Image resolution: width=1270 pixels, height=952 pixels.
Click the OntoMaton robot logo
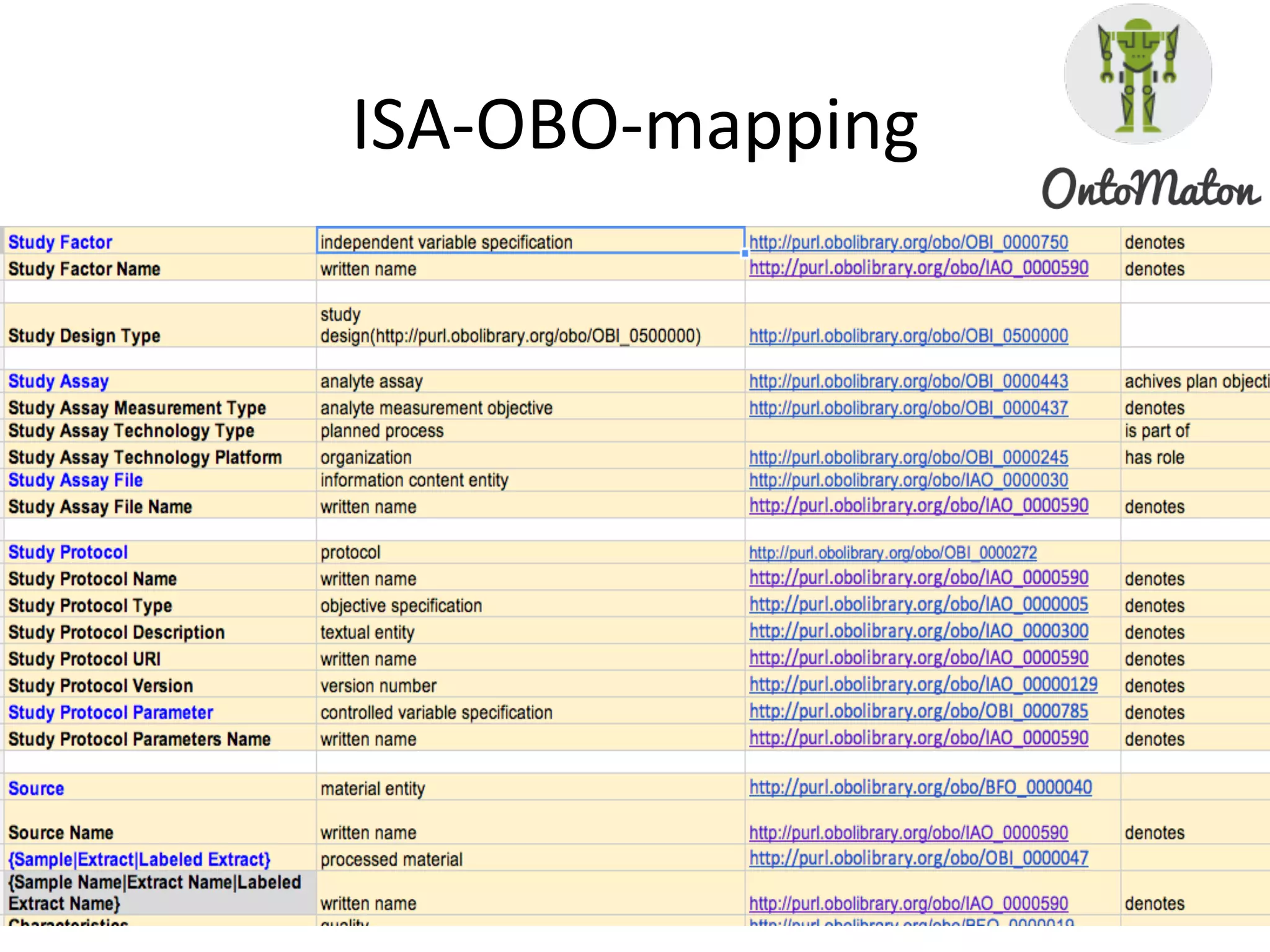coord(1138,74)
